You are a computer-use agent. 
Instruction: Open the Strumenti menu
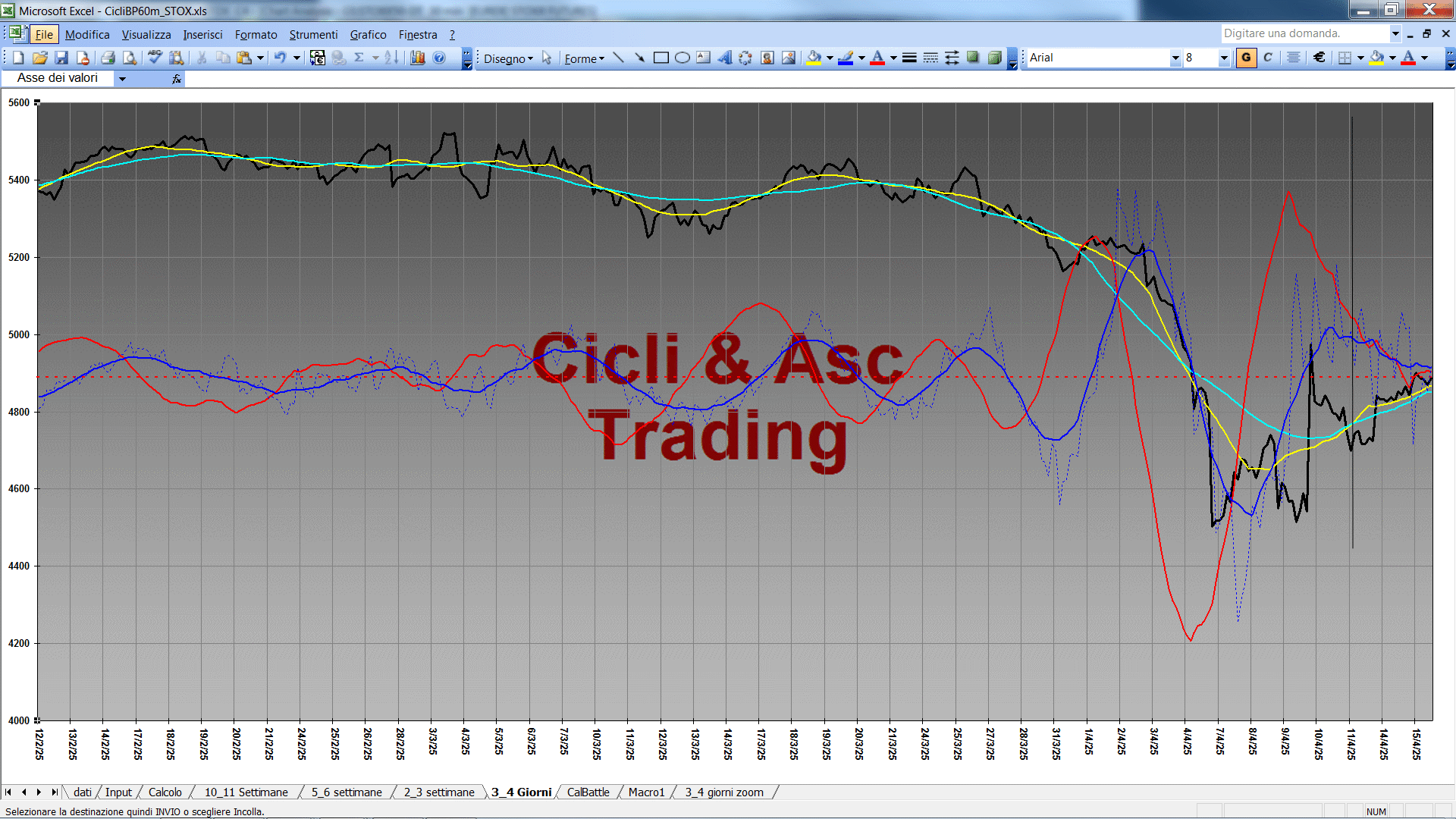point(313,34)
